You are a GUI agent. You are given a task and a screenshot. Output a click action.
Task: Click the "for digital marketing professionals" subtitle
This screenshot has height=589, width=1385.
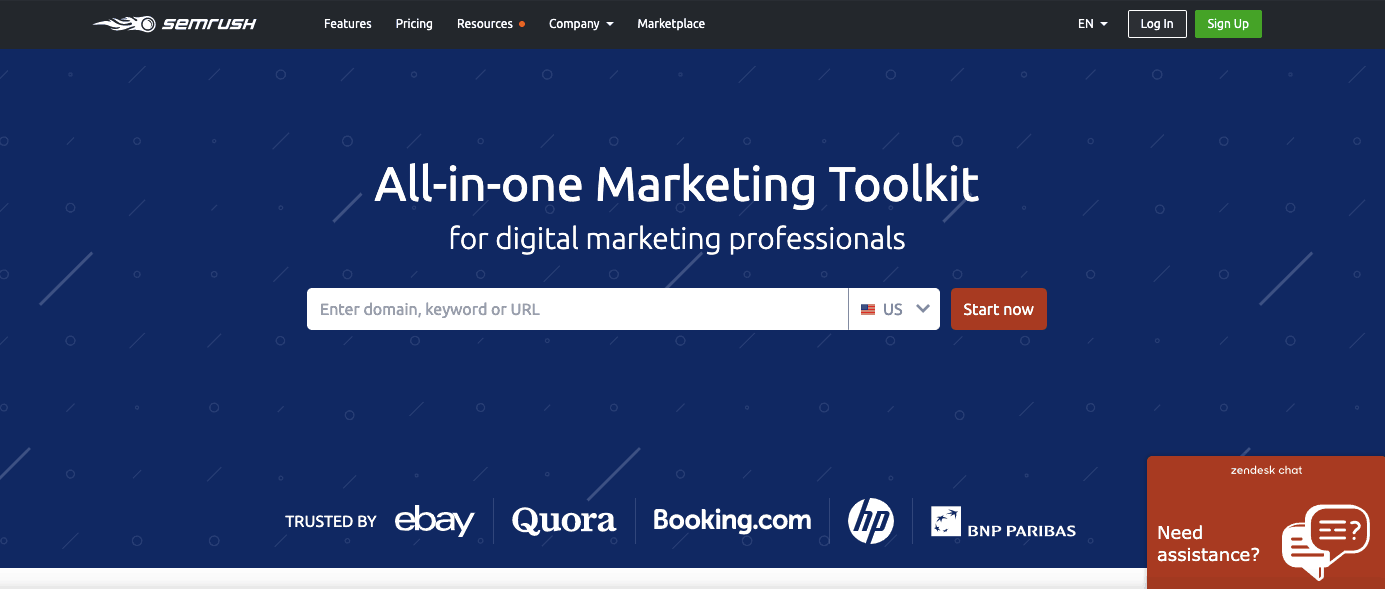pos(677,239)
